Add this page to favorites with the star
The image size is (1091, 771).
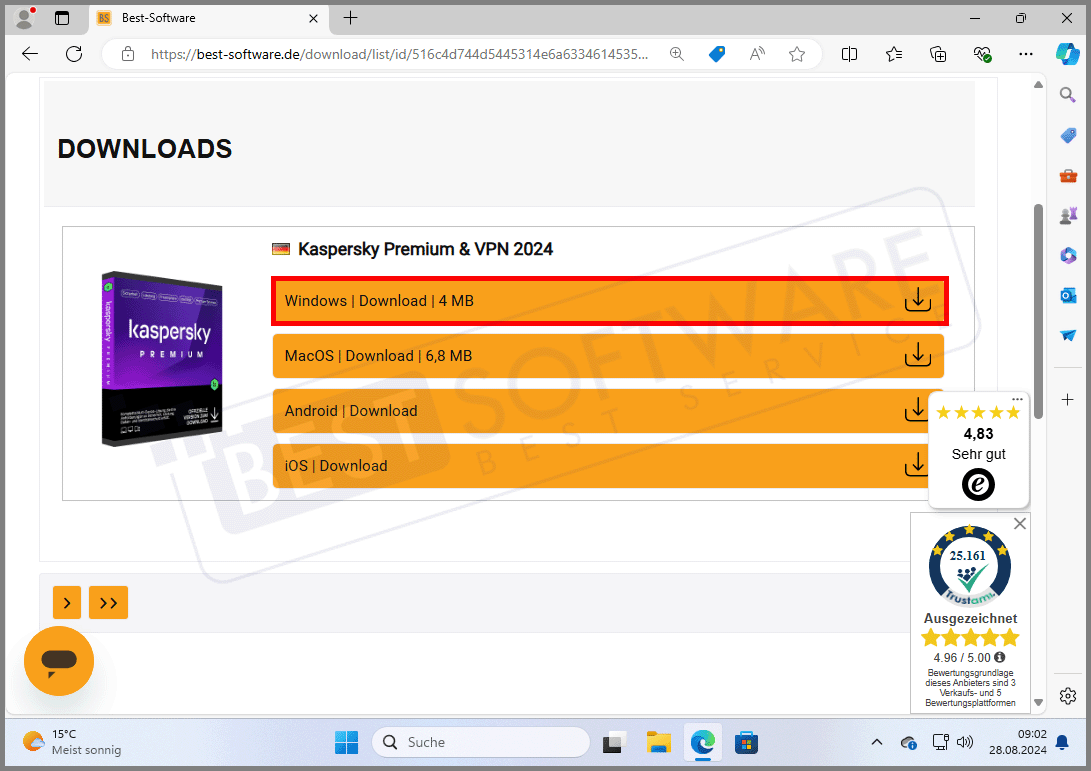coord(797,54)
